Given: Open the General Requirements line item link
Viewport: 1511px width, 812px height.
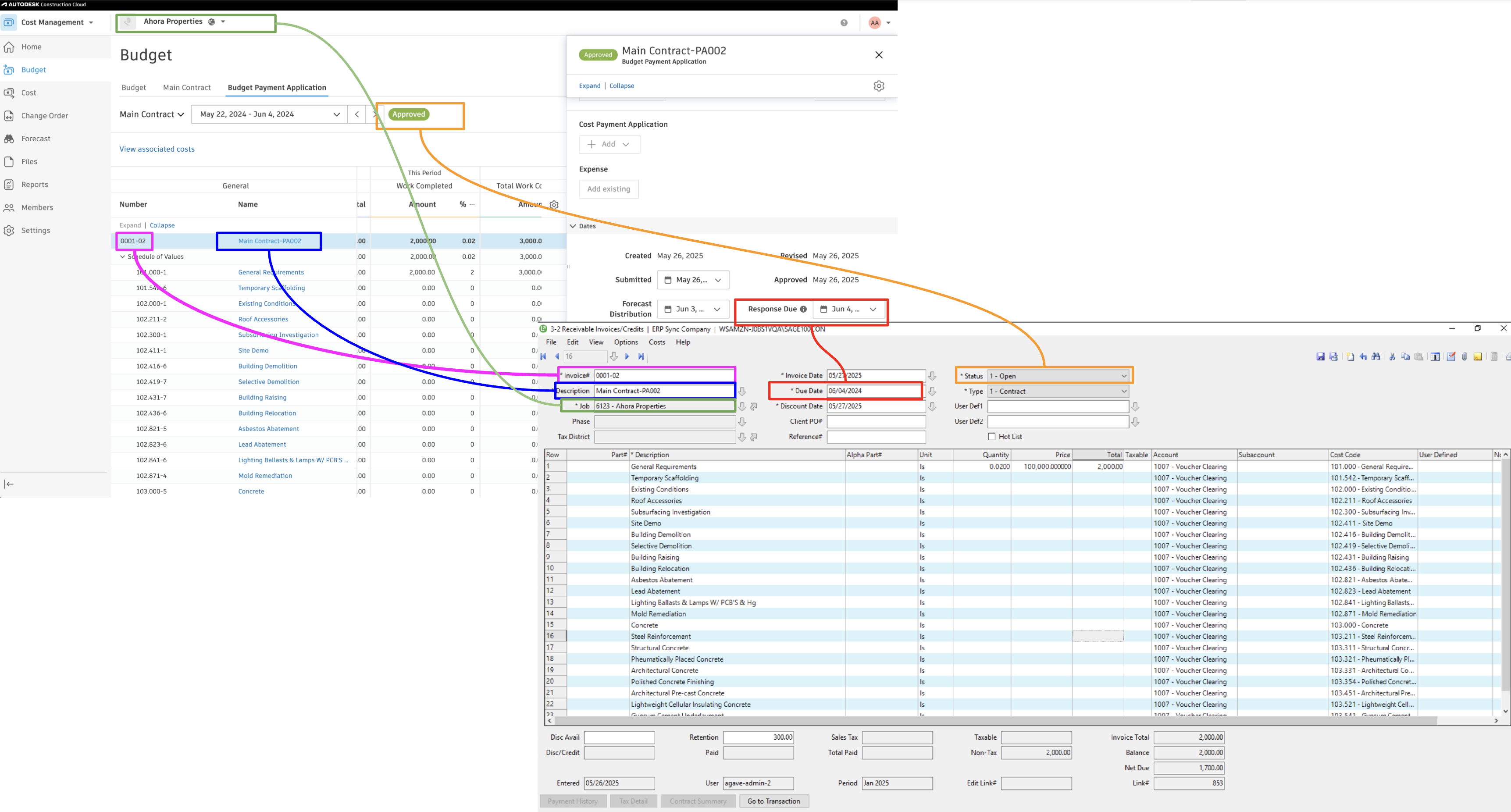Looking at the screenshot, I should click(x=271, y=272).
